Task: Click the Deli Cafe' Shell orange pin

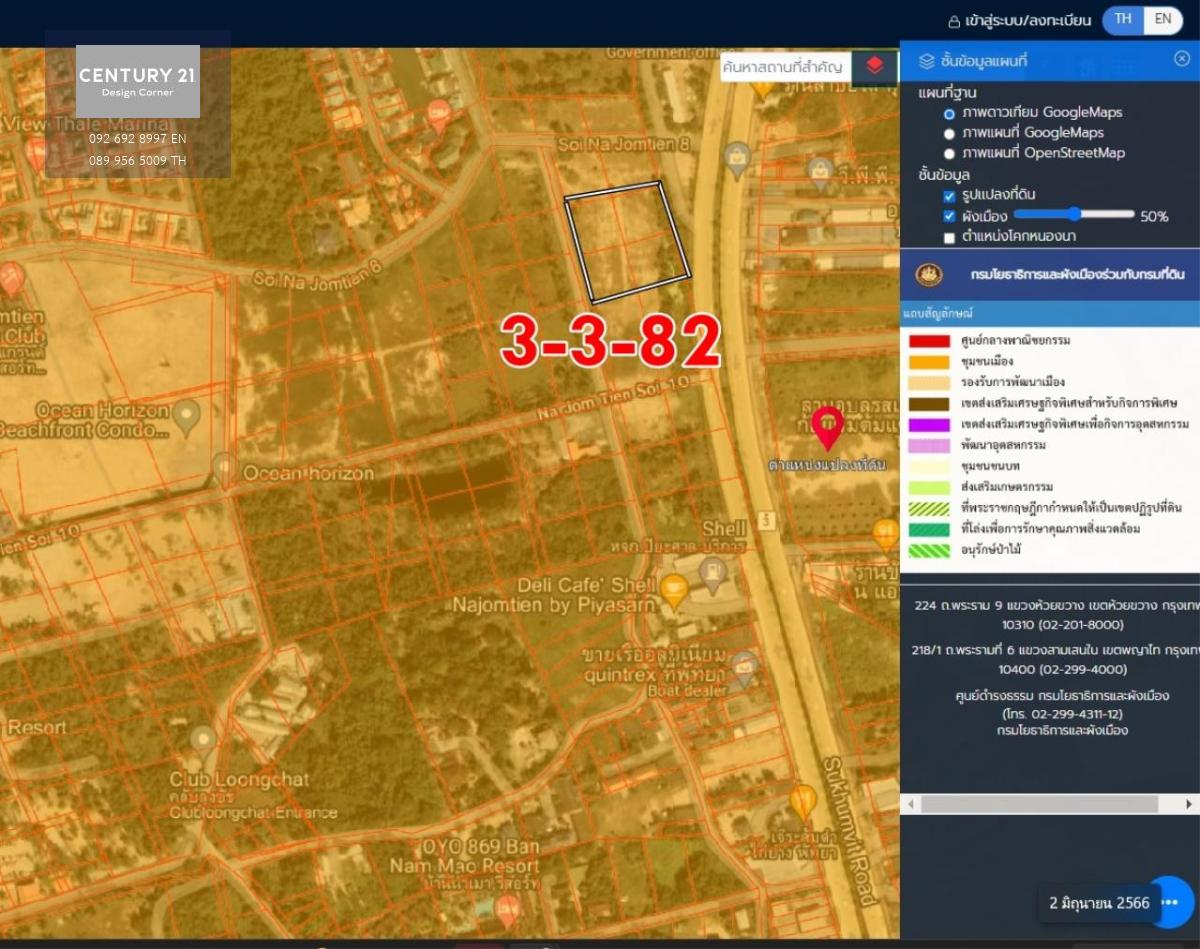Action: pos(673,592)
